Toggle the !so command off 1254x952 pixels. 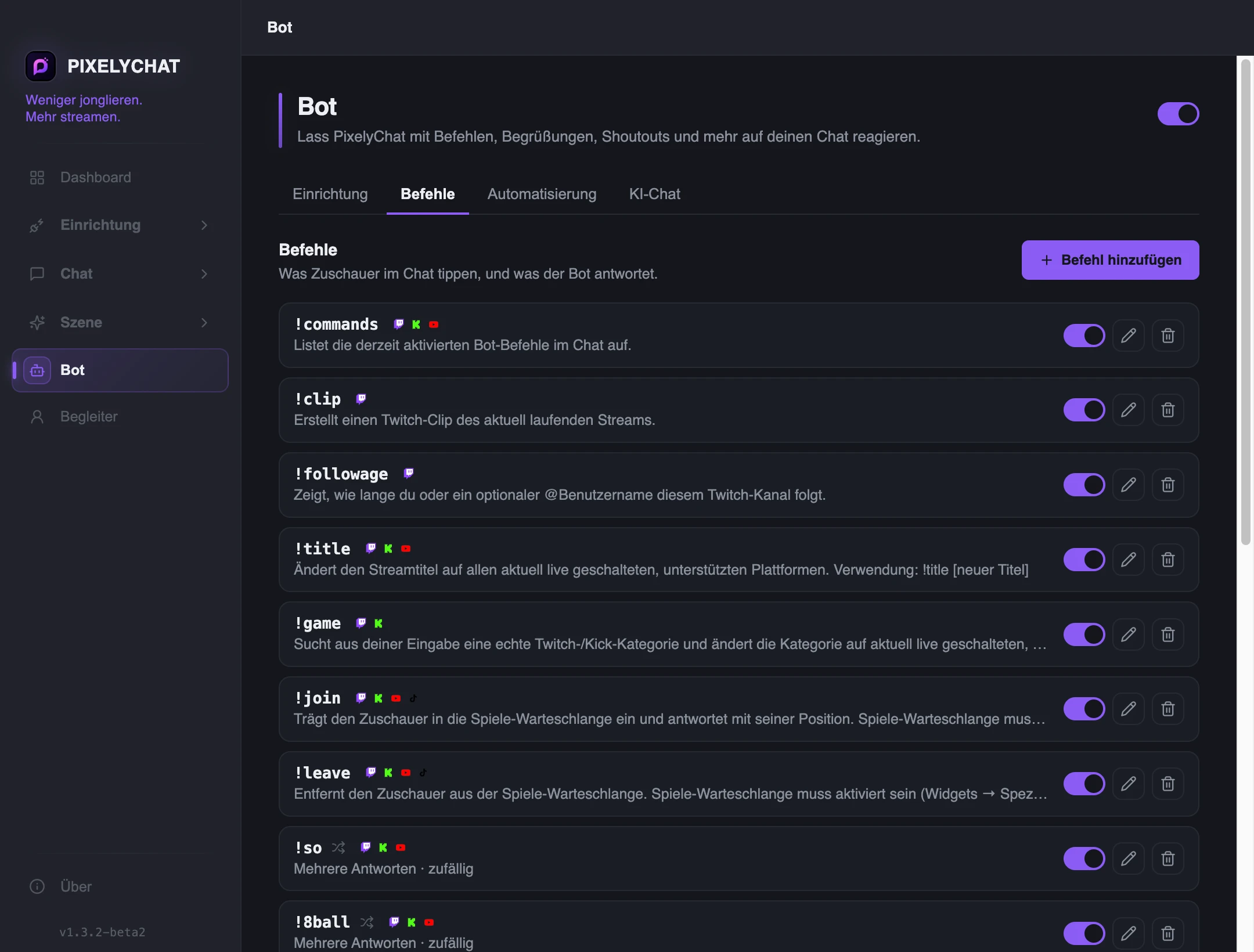pyautogui.click(x=1084, y=859)
